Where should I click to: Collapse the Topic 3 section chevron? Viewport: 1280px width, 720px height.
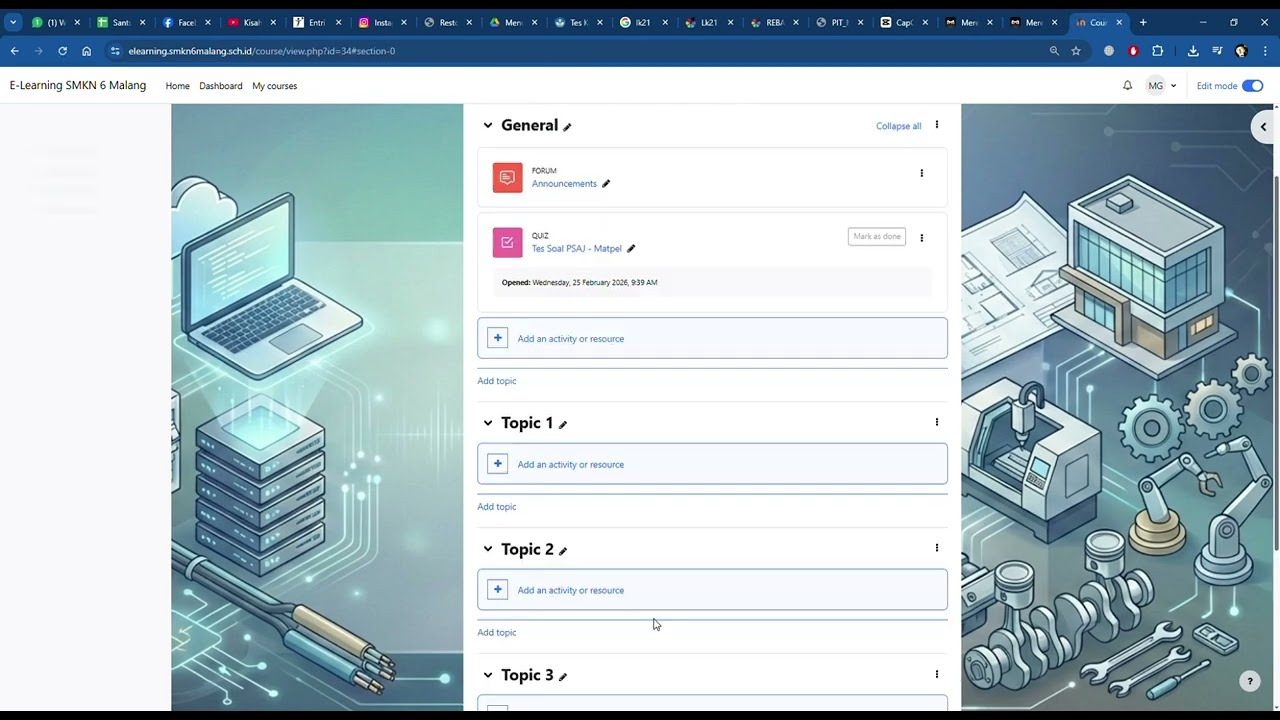[488, 675]
